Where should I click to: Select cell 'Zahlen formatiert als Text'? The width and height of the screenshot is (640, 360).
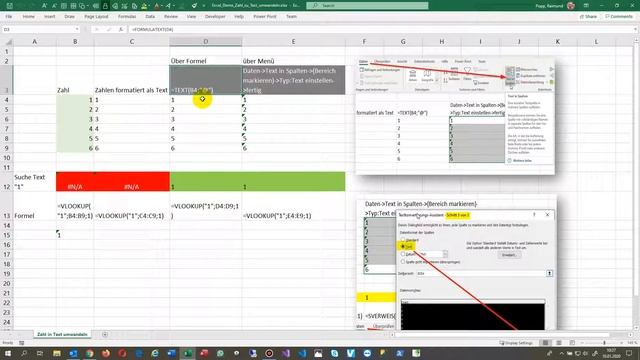pyautogui.click(x=131, y=80)
